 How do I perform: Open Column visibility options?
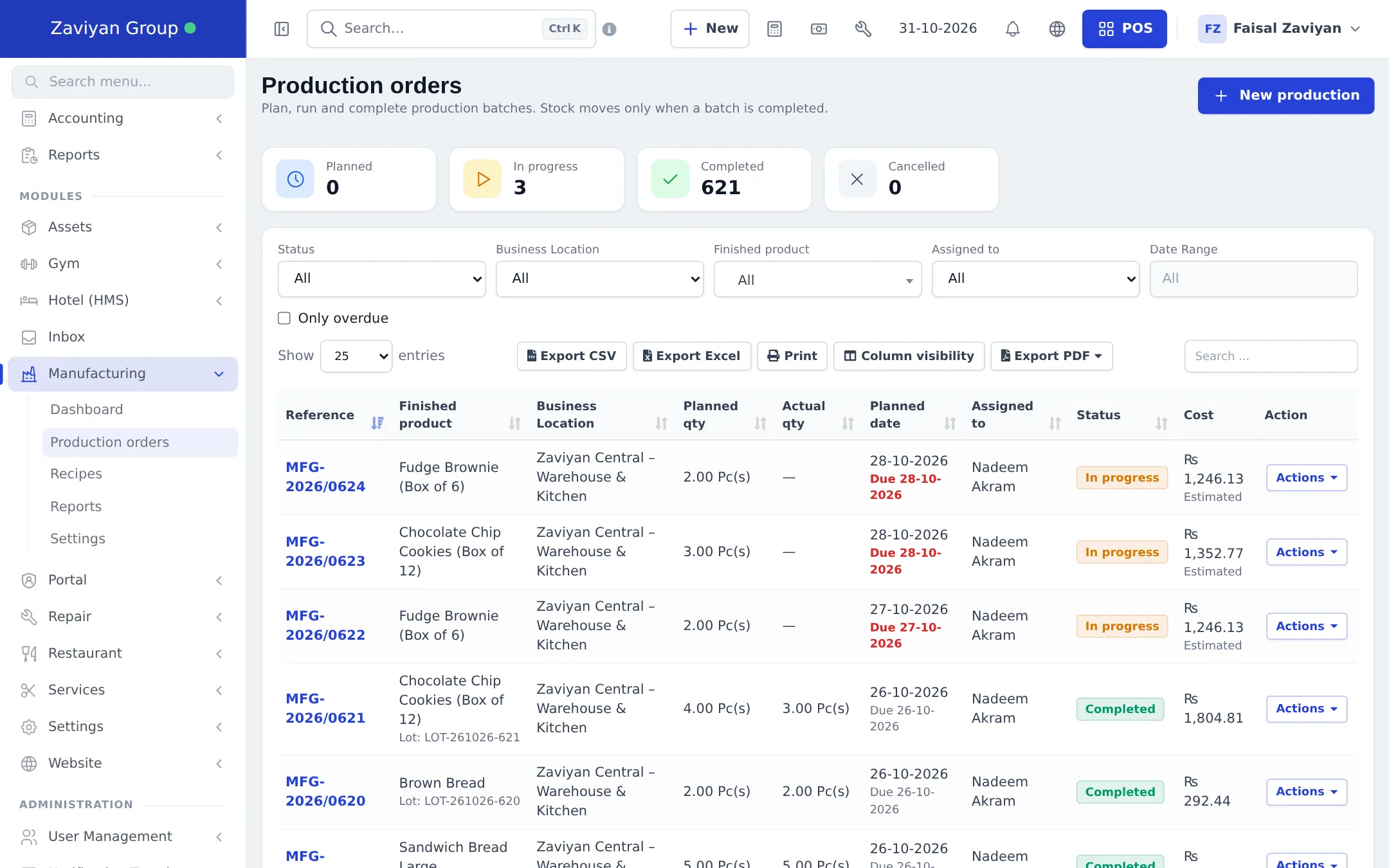click(909, 356)
